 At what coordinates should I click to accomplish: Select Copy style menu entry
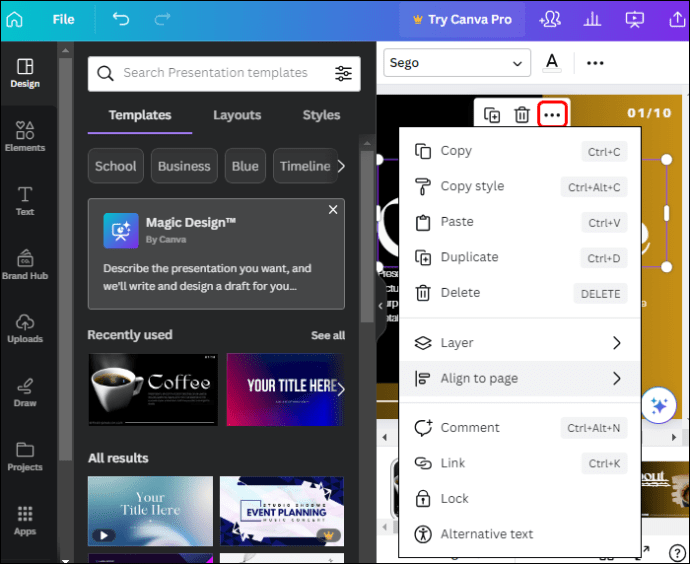coord(519,187)
